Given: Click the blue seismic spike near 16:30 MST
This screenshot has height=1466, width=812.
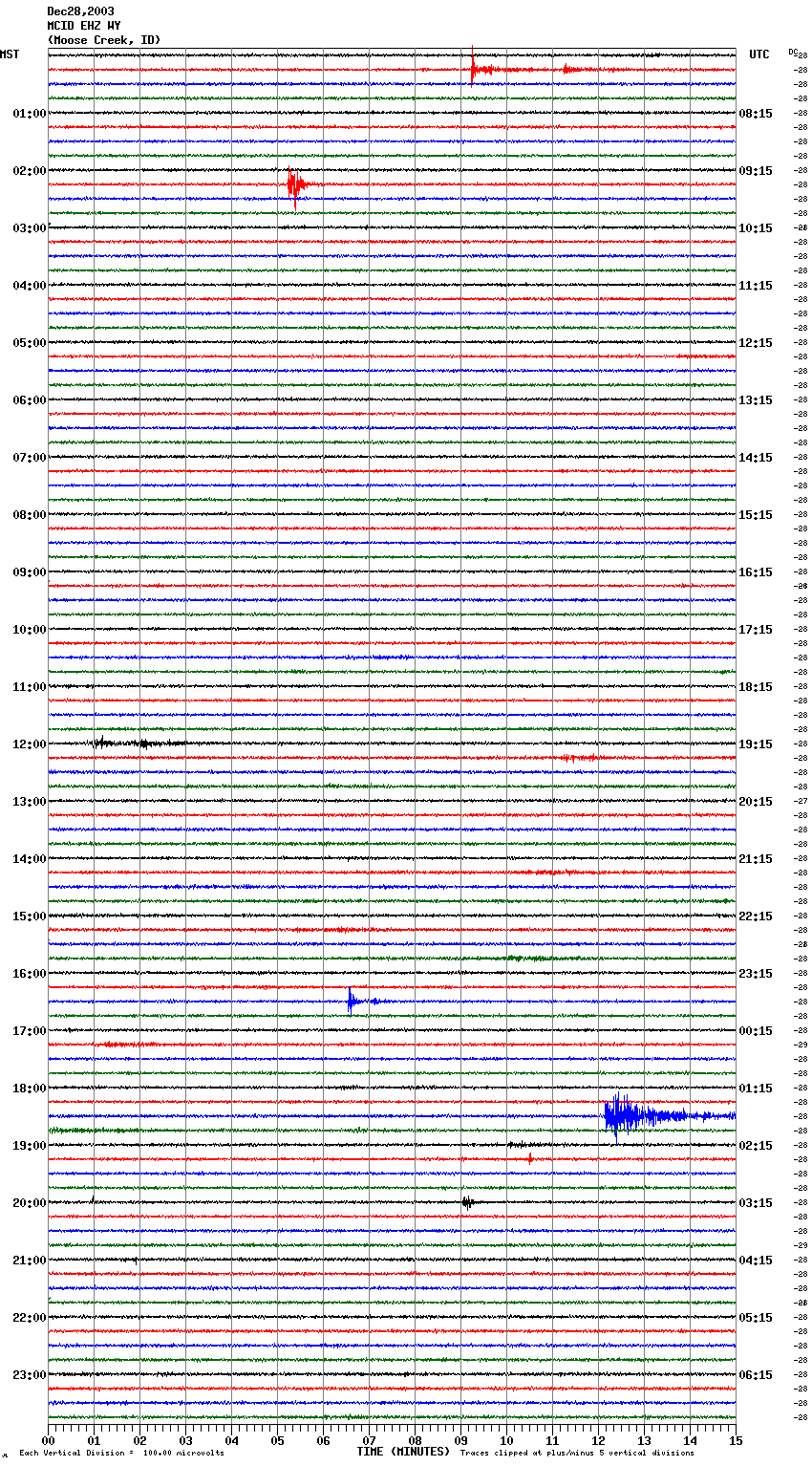Looking at the screenshot, I should pyautogui.click(x=353, y=1001).
